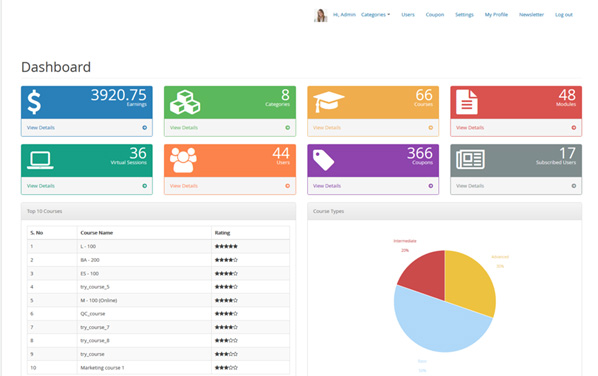Viewport: 598px width, 376px height.
Task: Click the arrow icon in Virtual Sessions card footer
Action: [x=145, y=186]
